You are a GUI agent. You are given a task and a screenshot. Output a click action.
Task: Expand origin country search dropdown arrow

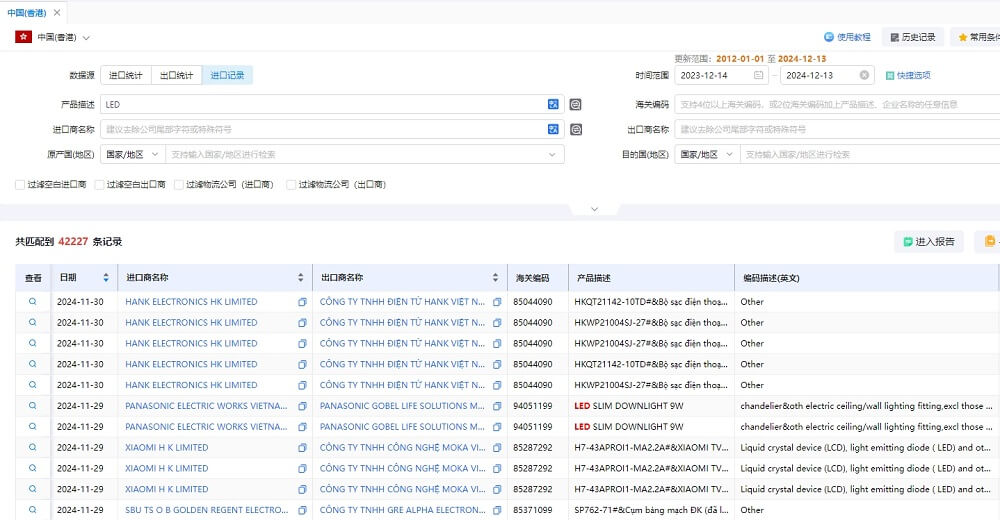pos(552,154)
